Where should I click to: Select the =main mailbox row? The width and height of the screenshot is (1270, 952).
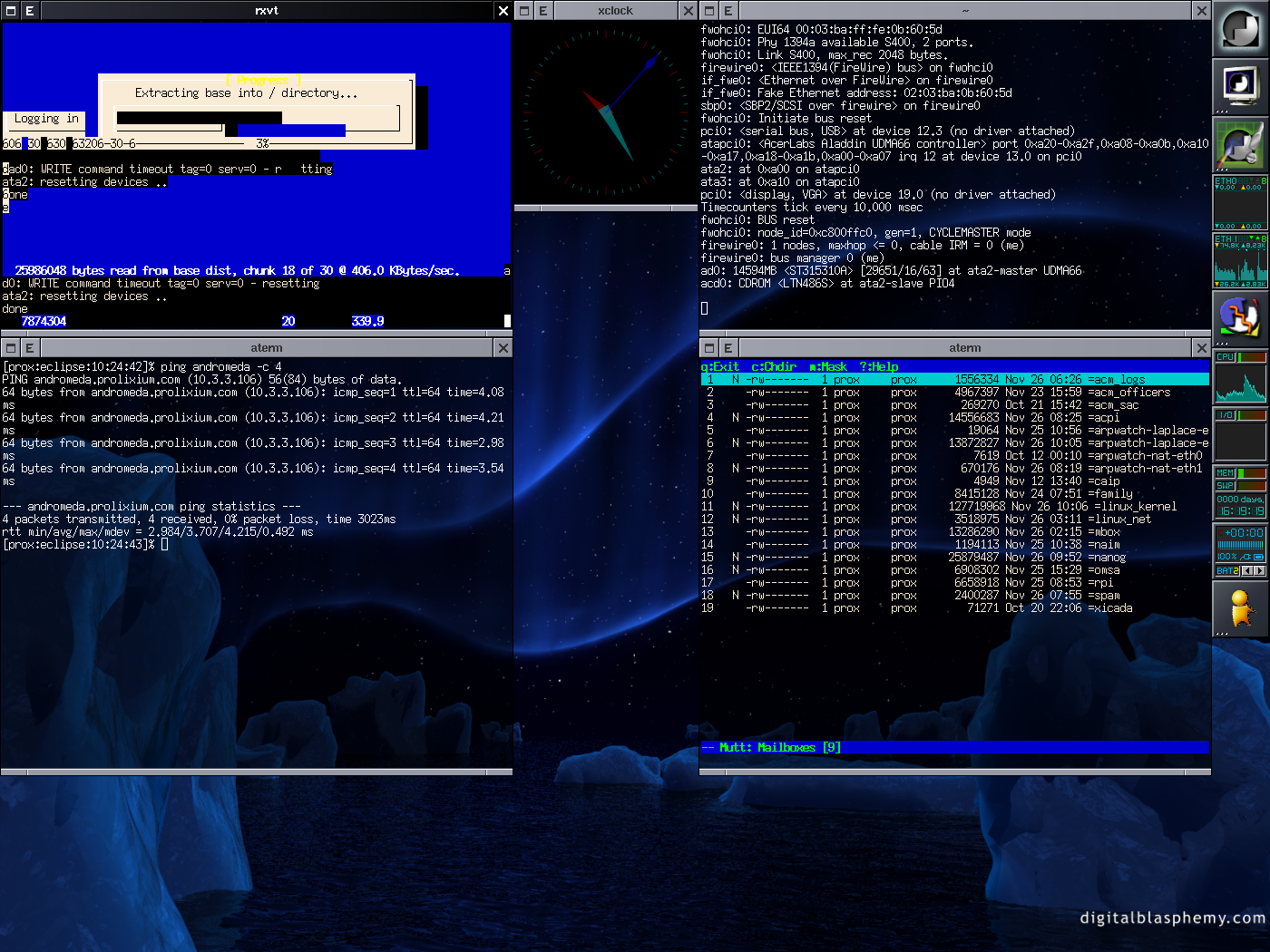(954, 545)
